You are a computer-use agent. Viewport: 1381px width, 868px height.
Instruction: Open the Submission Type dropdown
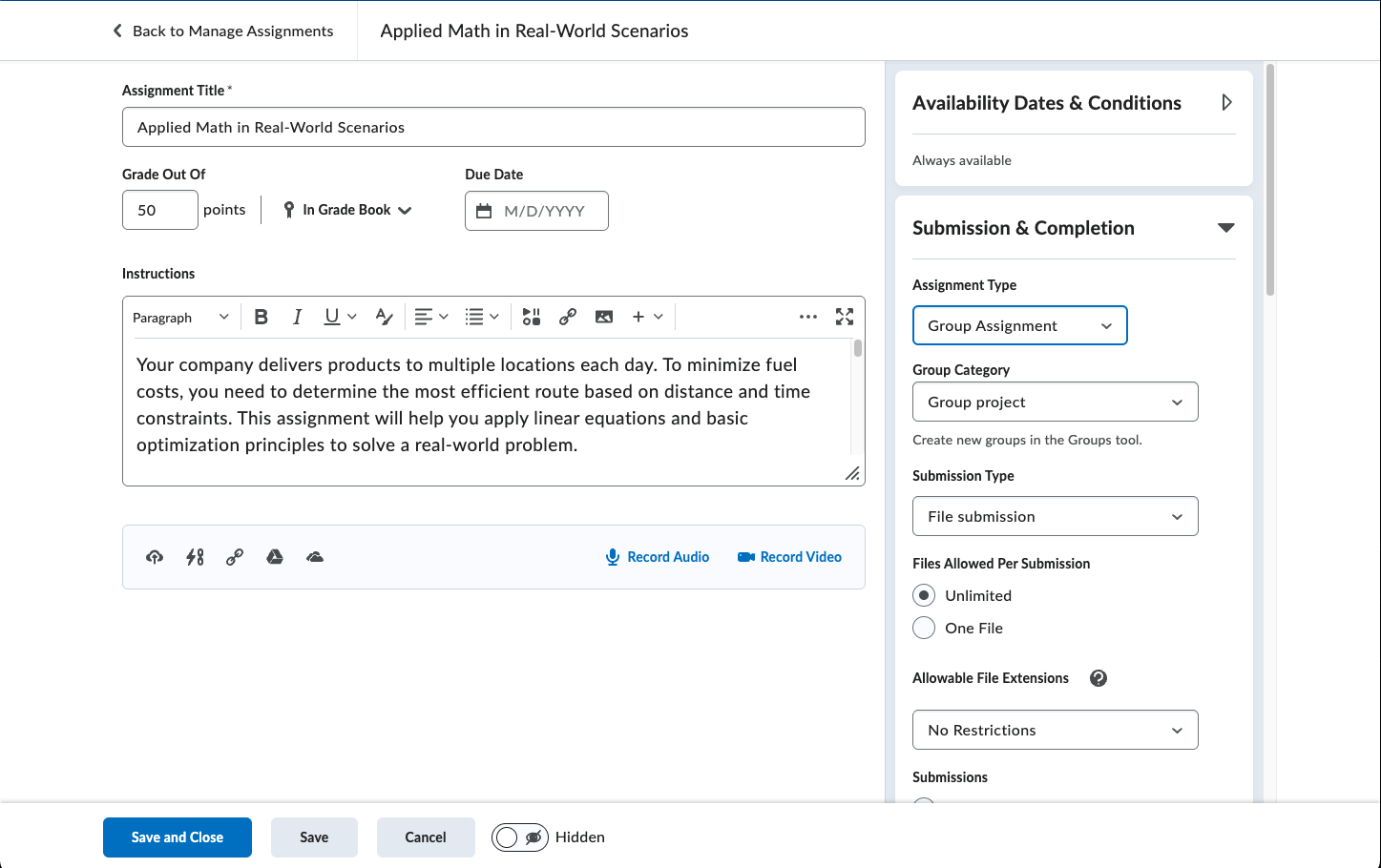click(1055, 516)
